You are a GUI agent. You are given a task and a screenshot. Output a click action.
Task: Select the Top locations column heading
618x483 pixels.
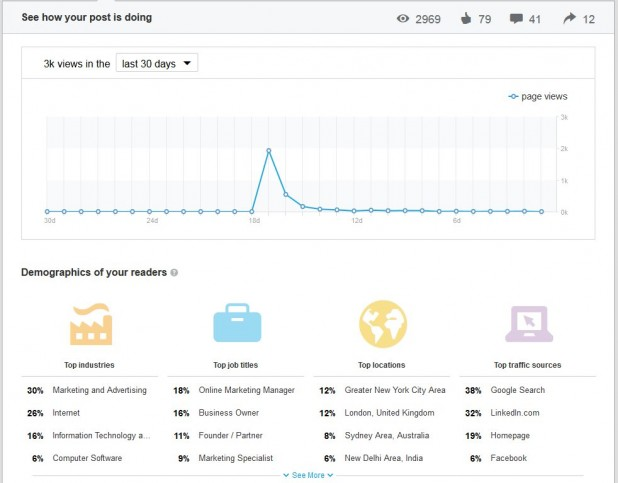click(382, 365)
